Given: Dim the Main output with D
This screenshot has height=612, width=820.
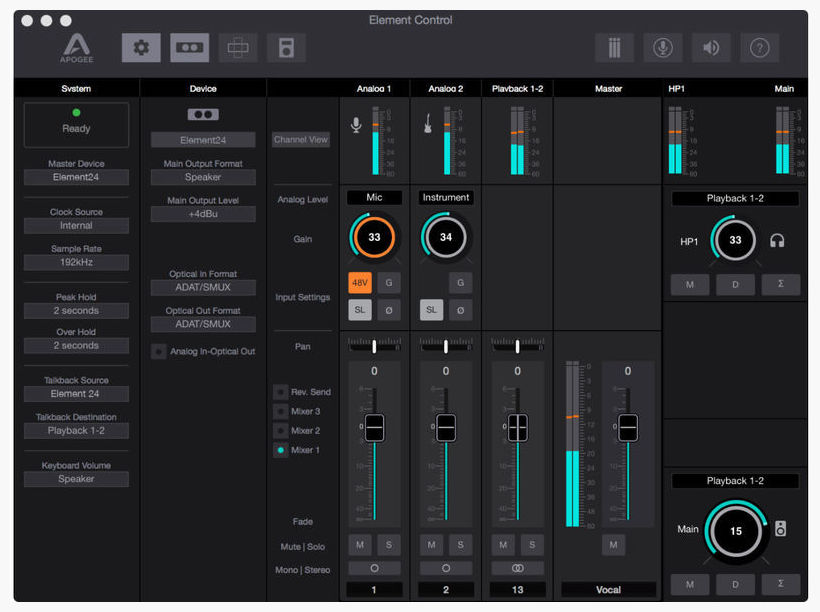Looking at the screenshot, I should (x=736, y=584).
